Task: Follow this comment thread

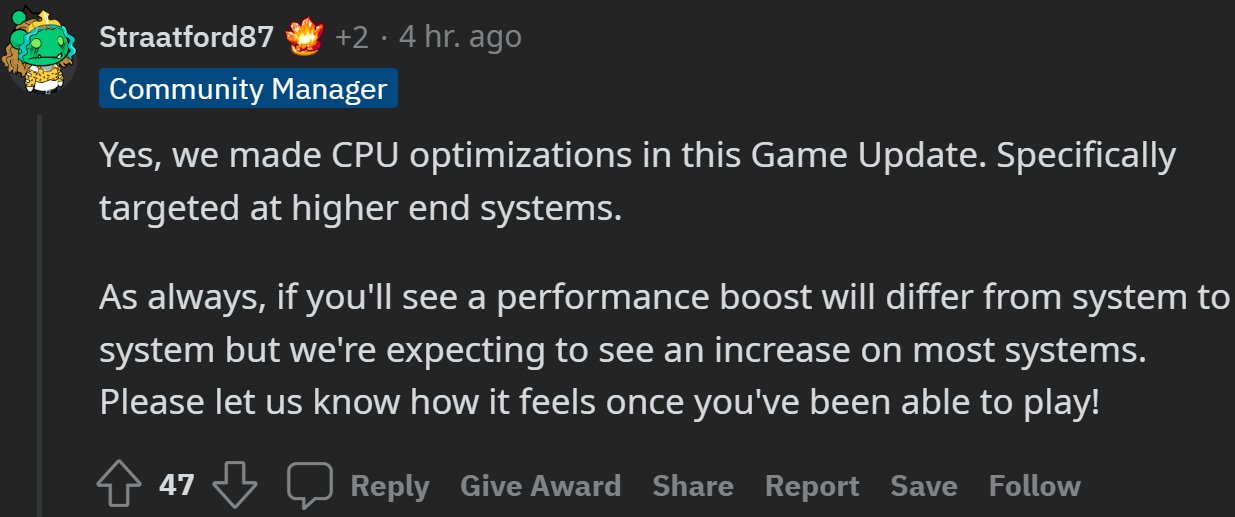Action: [x=1034, y=486]
